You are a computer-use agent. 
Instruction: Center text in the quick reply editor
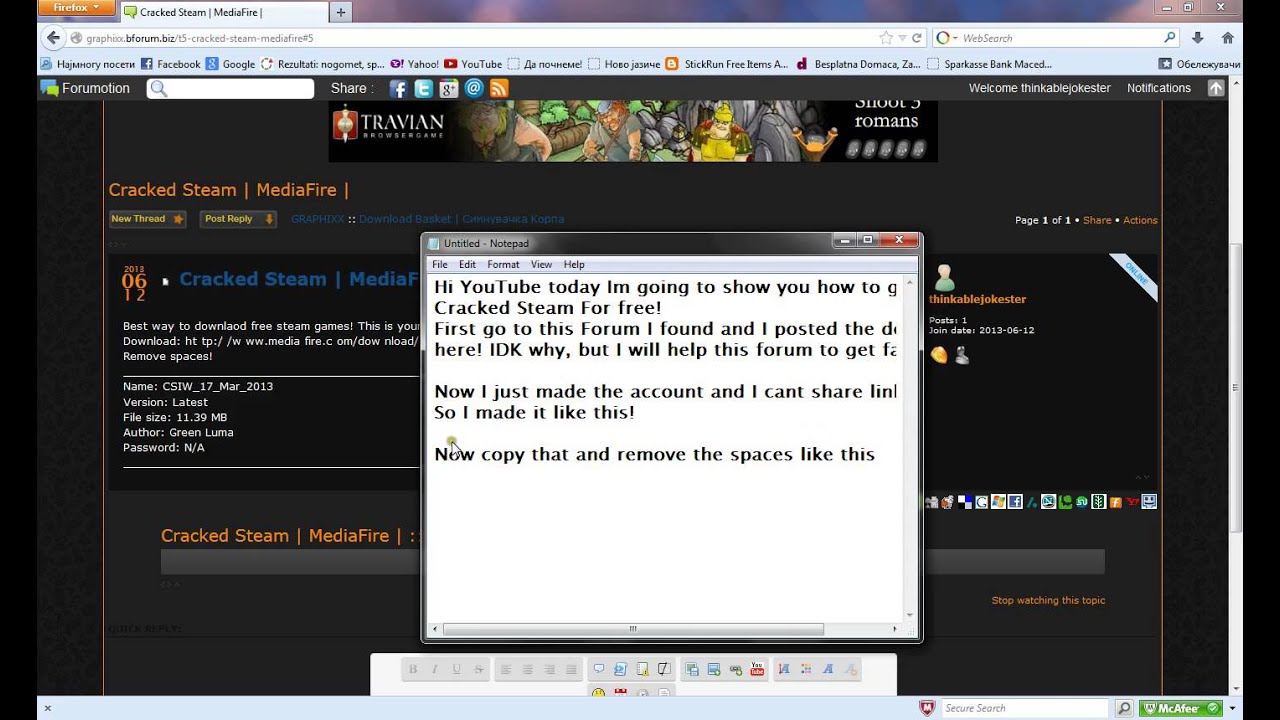(x=528, y=669)
